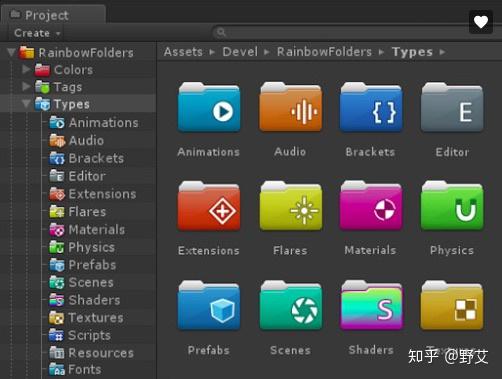The image size is (502, 379).
Task: Select the 'Flares' caption under the grid folder
Action: (x=290, y=250)
